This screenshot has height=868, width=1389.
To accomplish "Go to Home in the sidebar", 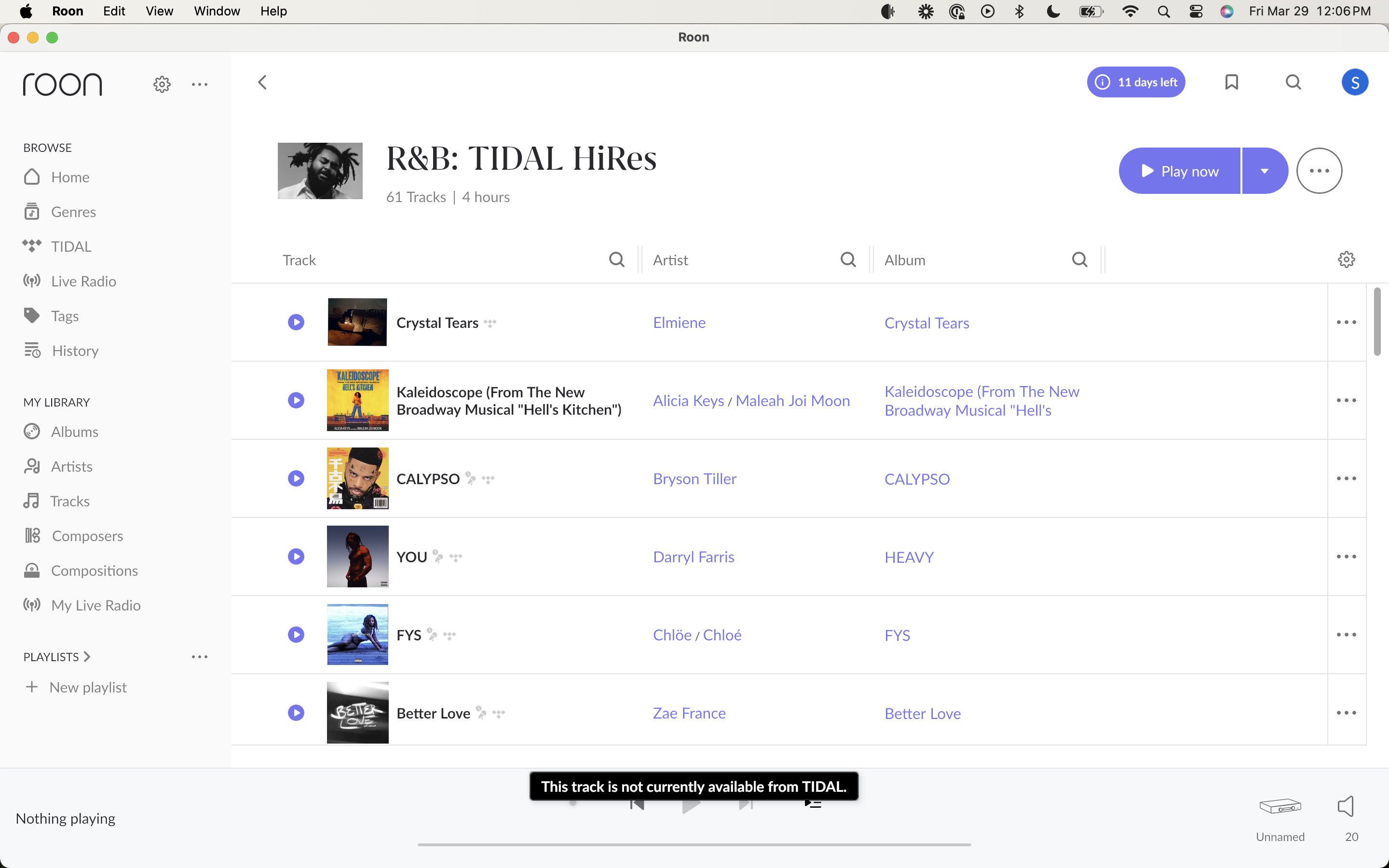I will click(56, 177).
